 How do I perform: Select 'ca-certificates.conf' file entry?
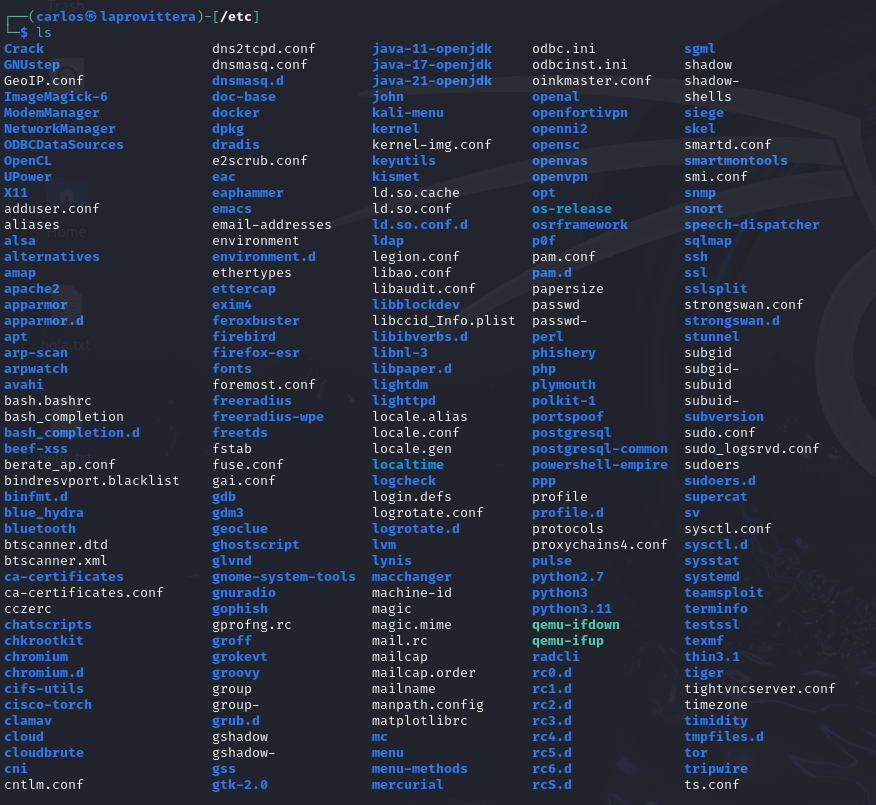(84, 592)
